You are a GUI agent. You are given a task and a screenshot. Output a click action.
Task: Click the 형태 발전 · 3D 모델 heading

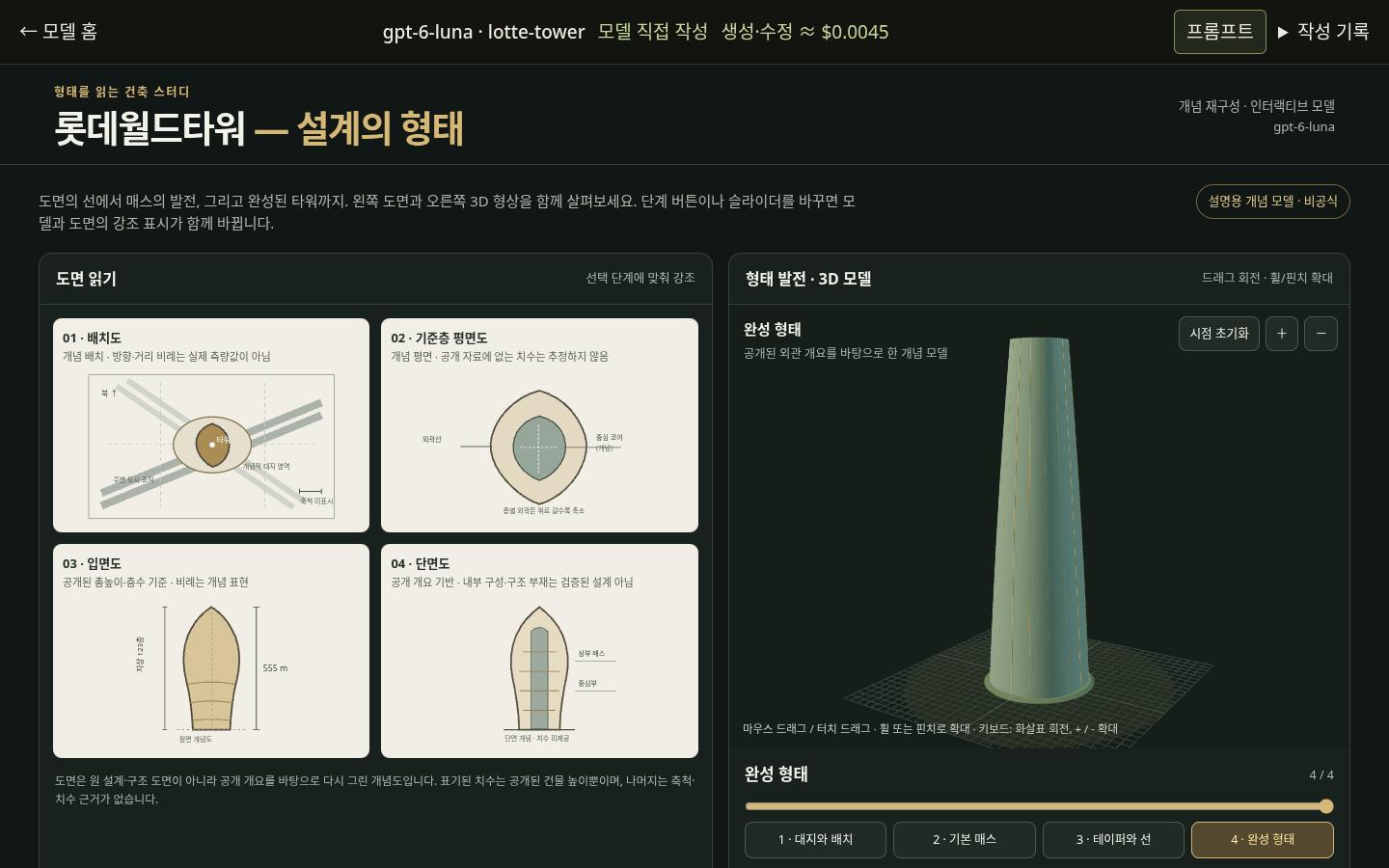click(x=808, y=279)
